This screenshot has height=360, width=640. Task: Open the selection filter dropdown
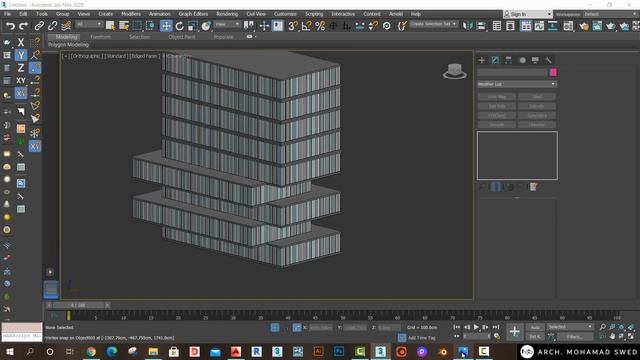[89, 24]
